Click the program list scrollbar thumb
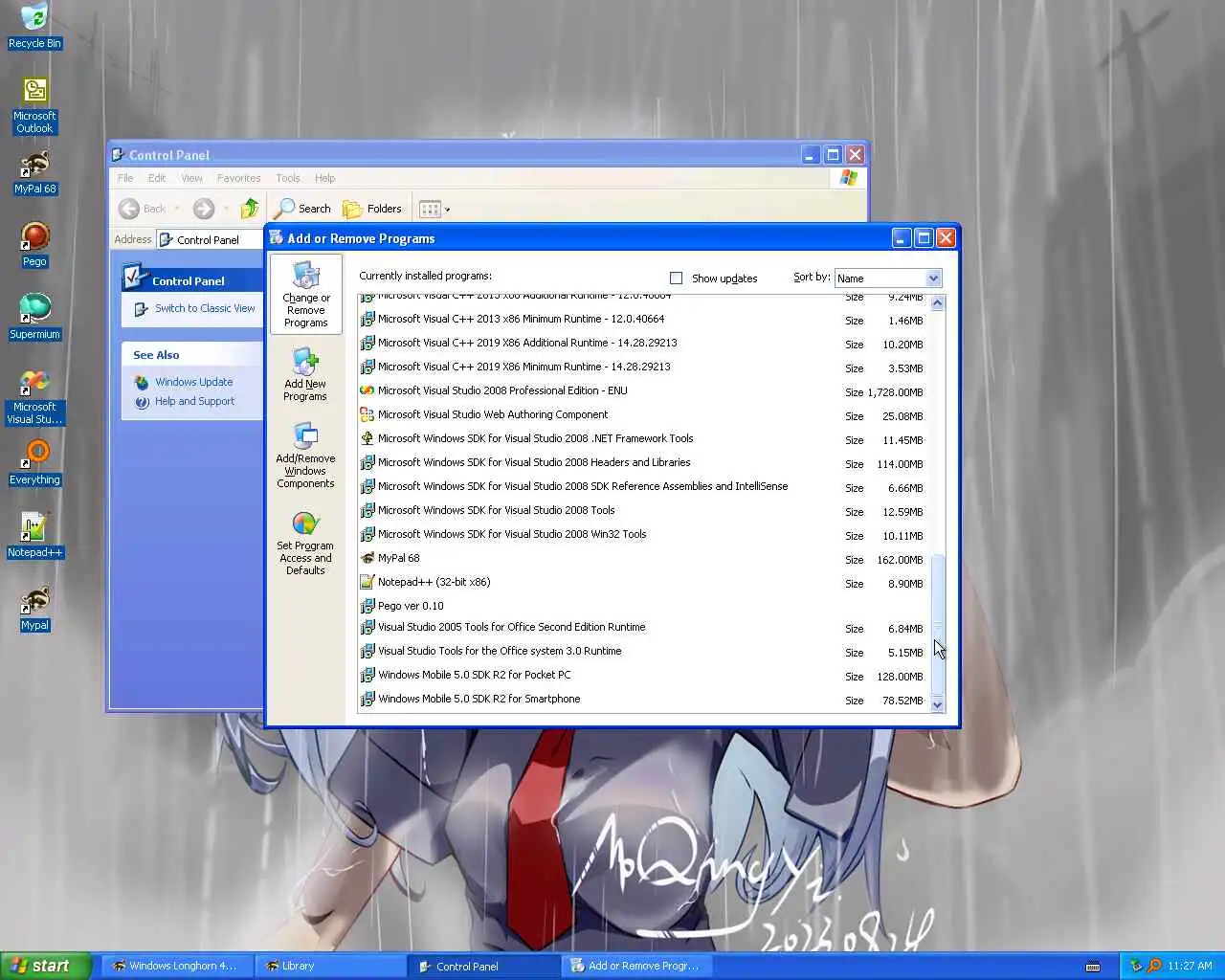The image size is (1225, 980). click(x=937, y=625)
